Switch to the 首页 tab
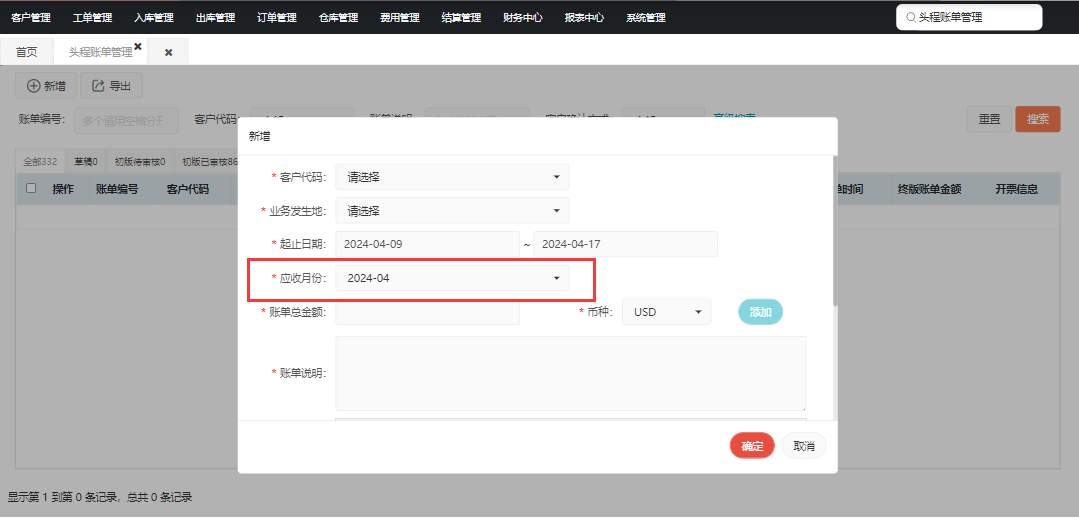1079x518 pixels. pos(27,52)
